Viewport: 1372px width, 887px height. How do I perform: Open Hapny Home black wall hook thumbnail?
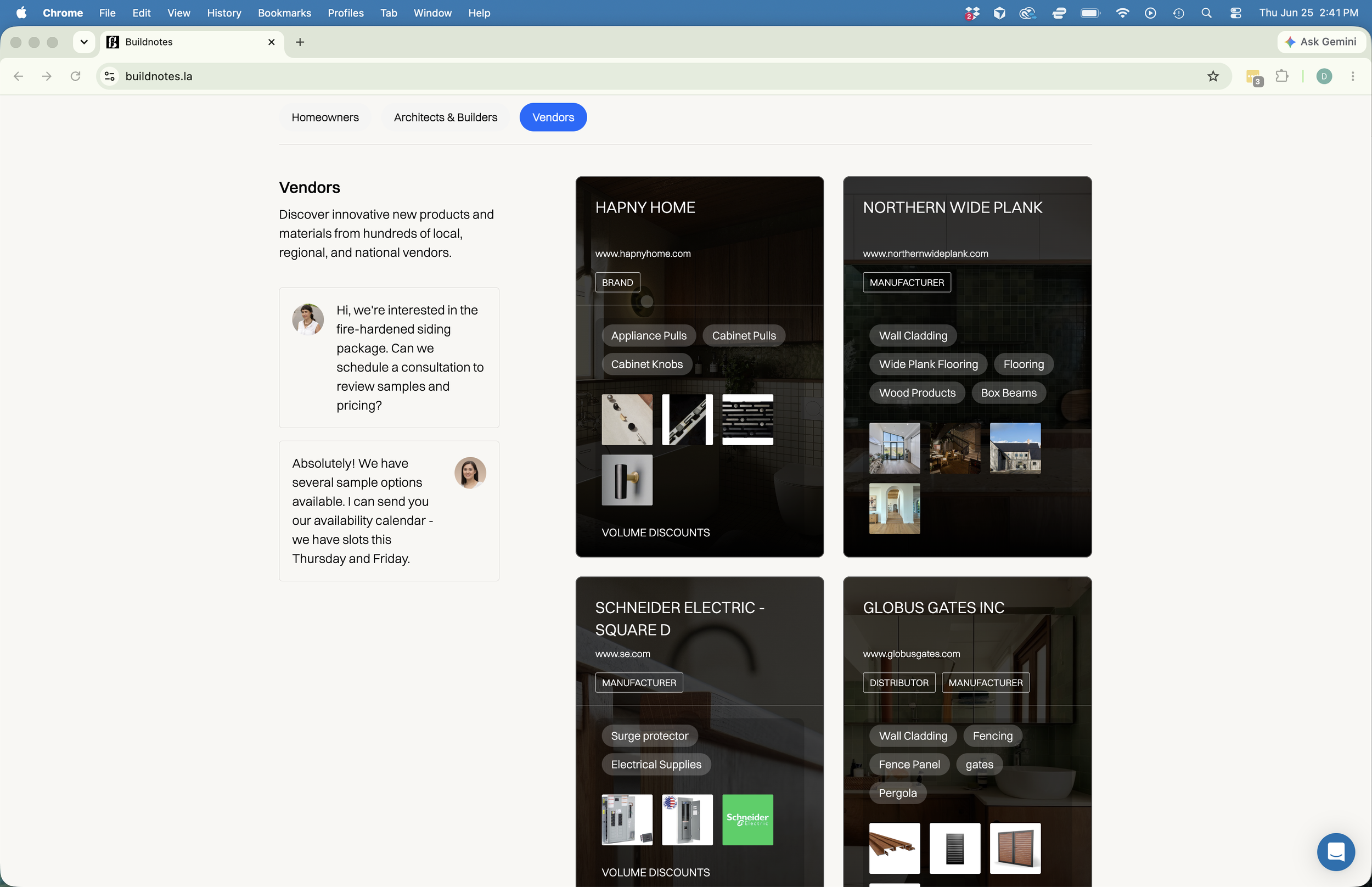(626, 480)
